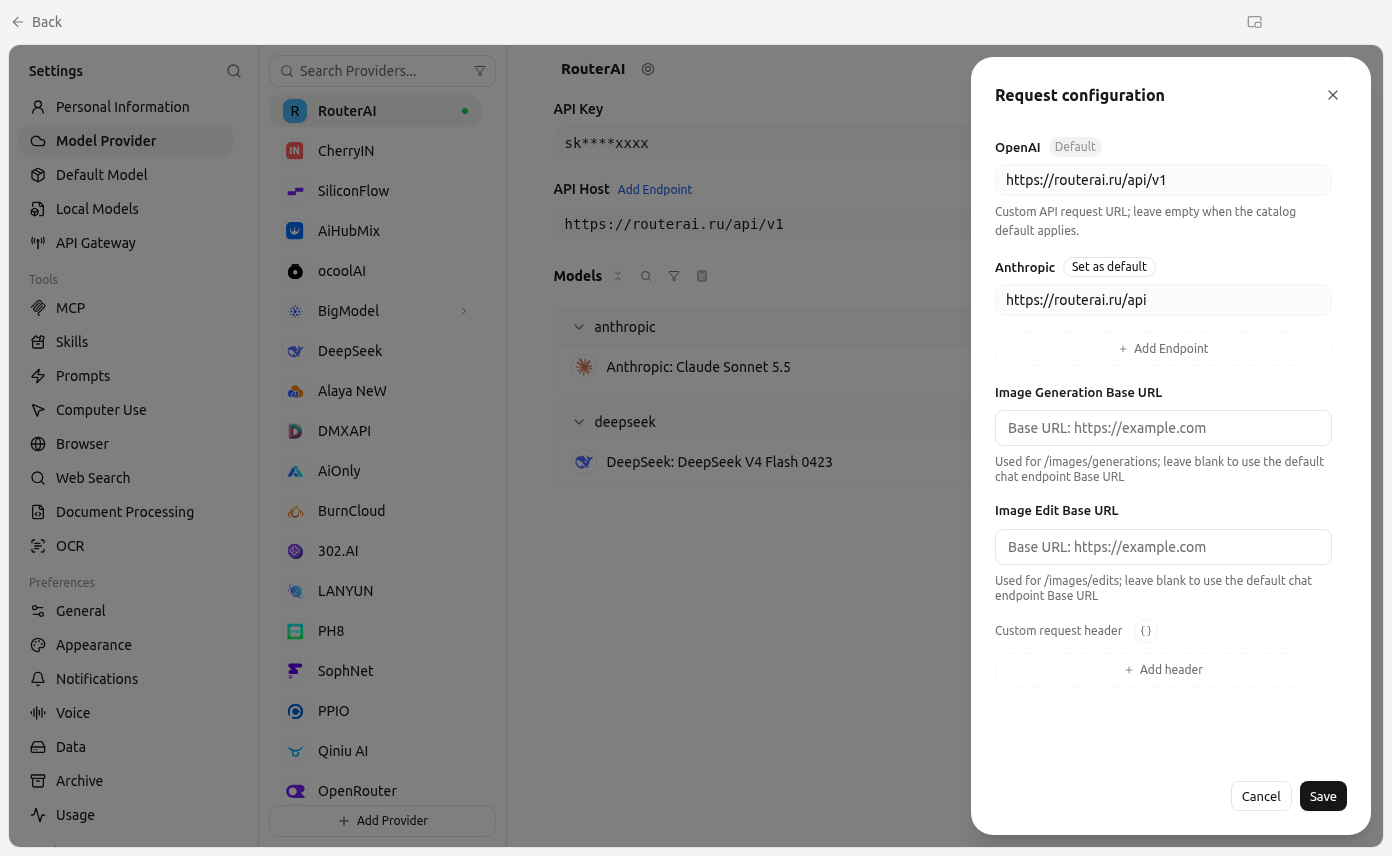Click the Document Processing icon

tap(38, 512)
